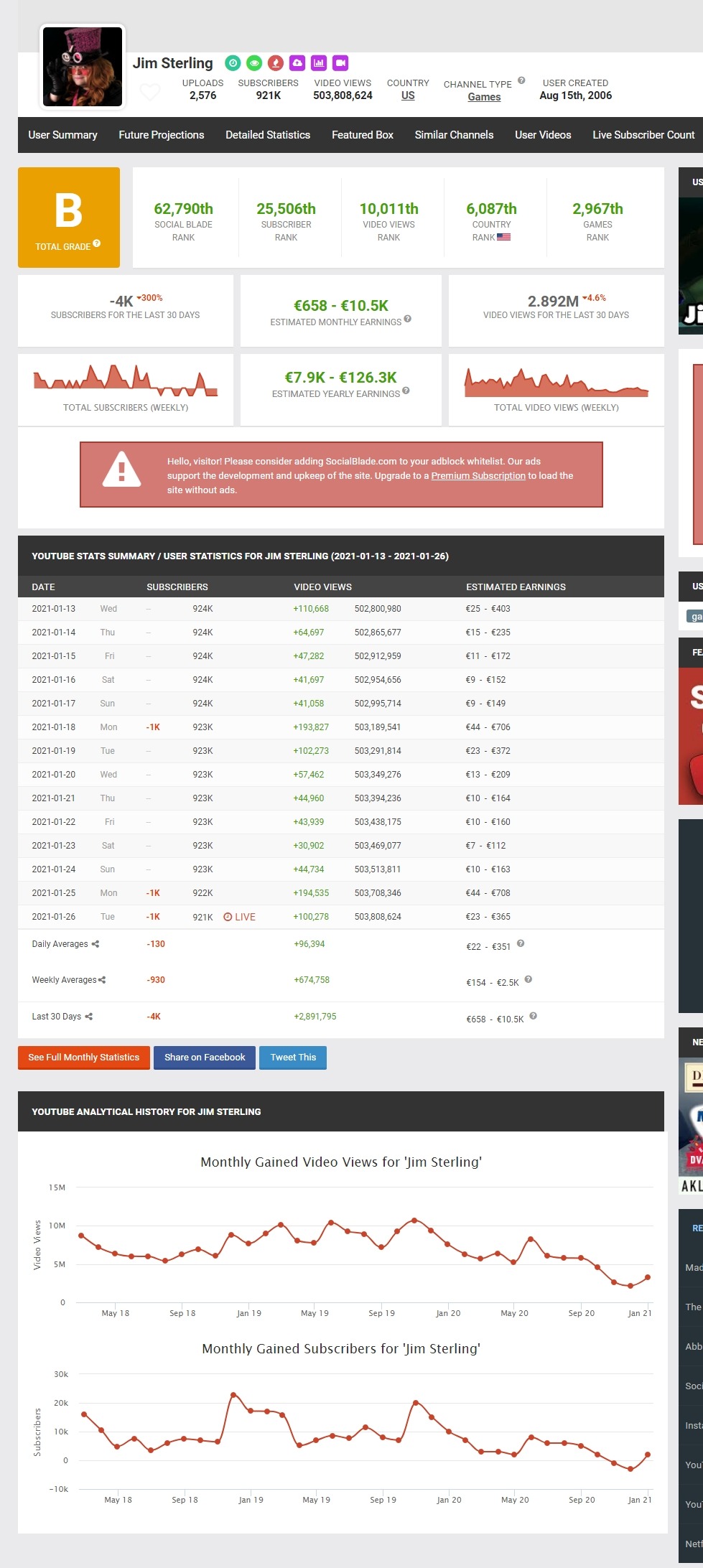Click the US country link
703x1568 pixels.
[408, 95]
